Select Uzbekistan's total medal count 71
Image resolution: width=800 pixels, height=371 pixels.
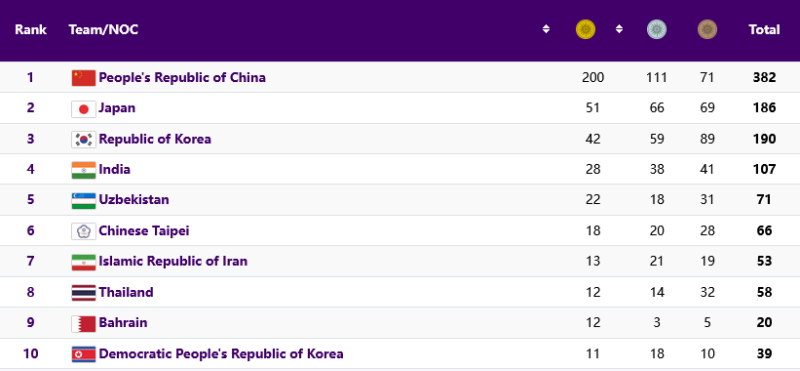[x=764, y=200]
